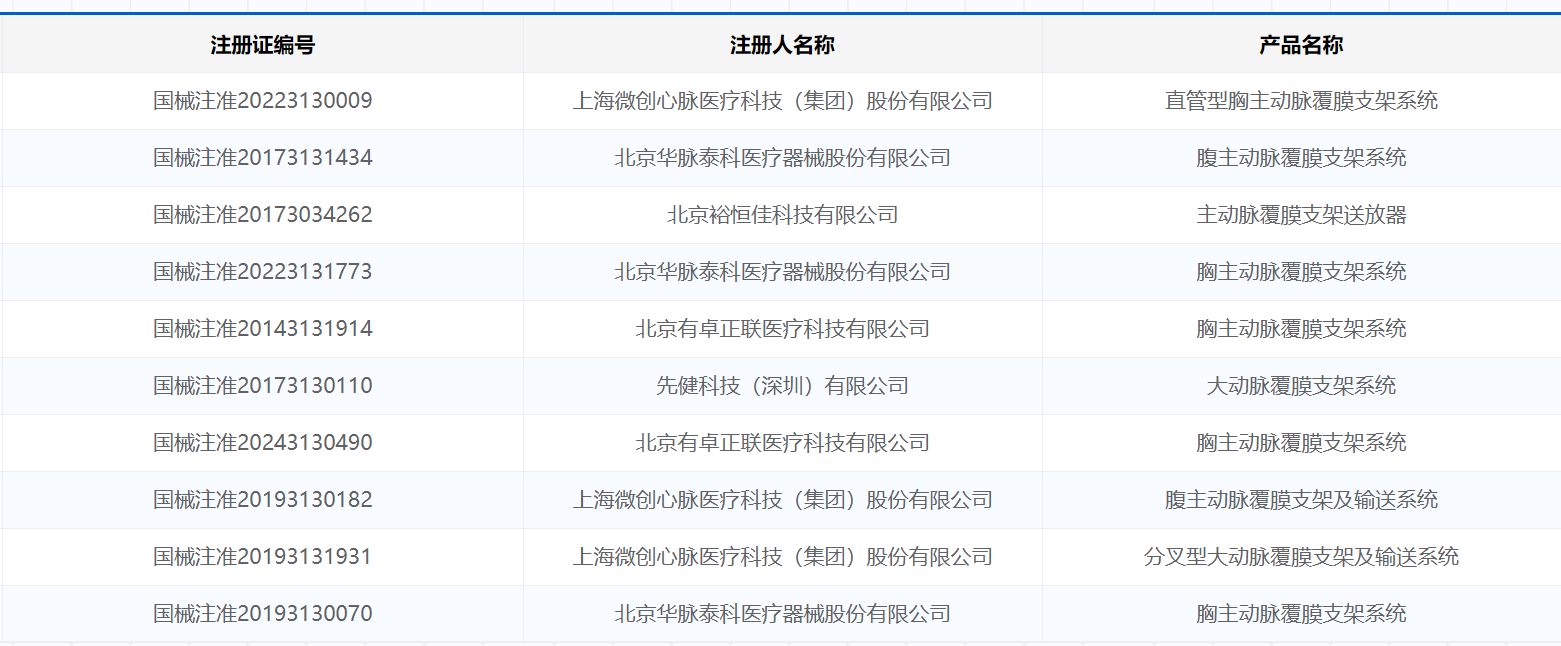The height and width of the screenshot is (646, 1561).
Task: Click the 注册人名称 column header
Action: point(782,45)
